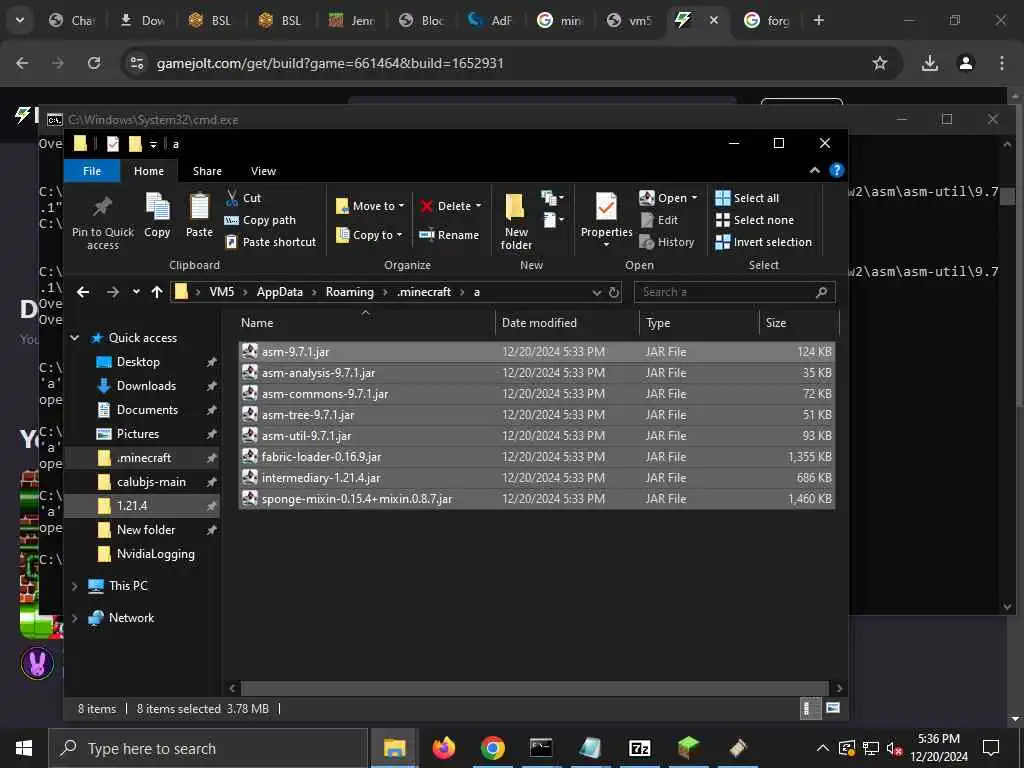The height and width of the screenshot is (768, 1024).
Task: Click Copy path in Clipboard group
Action: (x=260, y=220)
